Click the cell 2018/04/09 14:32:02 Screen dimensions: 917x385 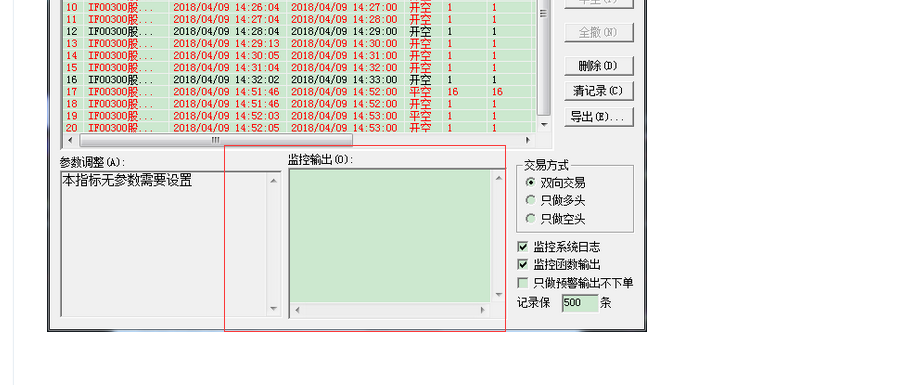pyautogui.click(x=226, y=80)
